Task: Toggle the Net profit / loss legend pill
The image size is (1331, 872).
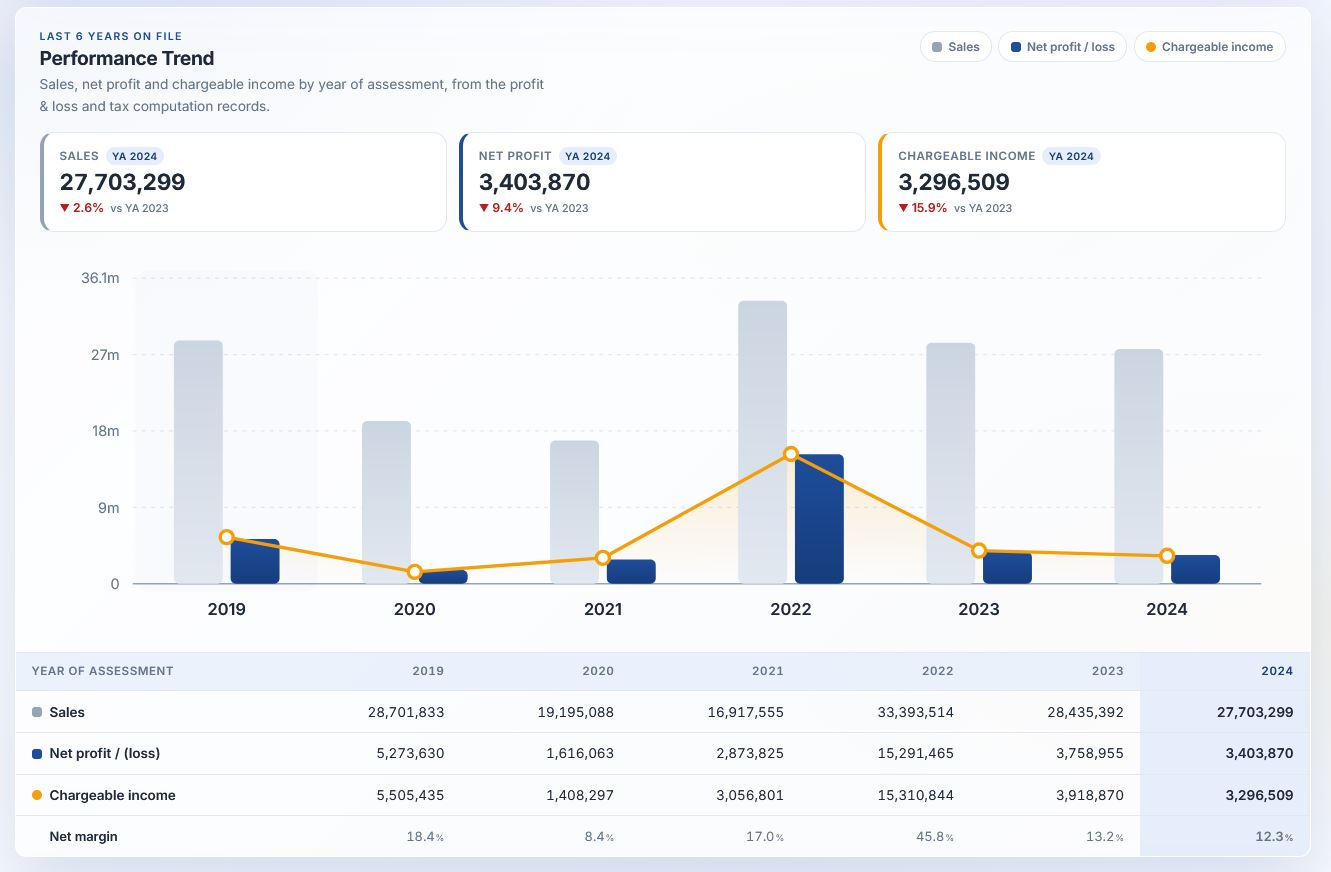Action: coord(1062,47)
